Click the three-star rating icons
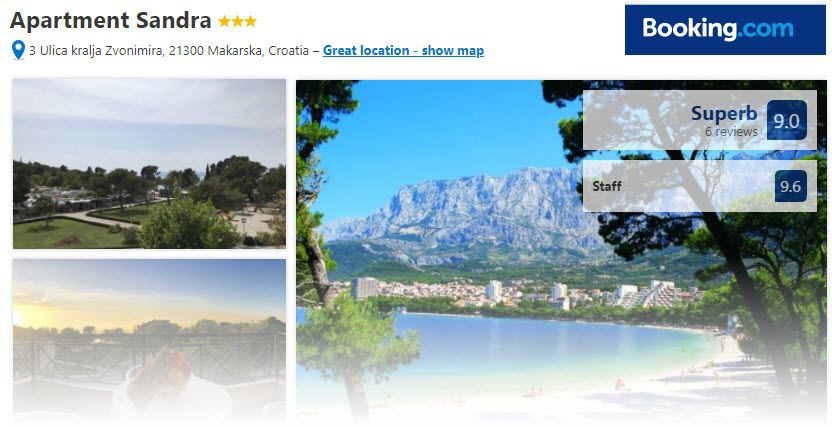This screenshot has height=427, width=832. pos(237,21)
